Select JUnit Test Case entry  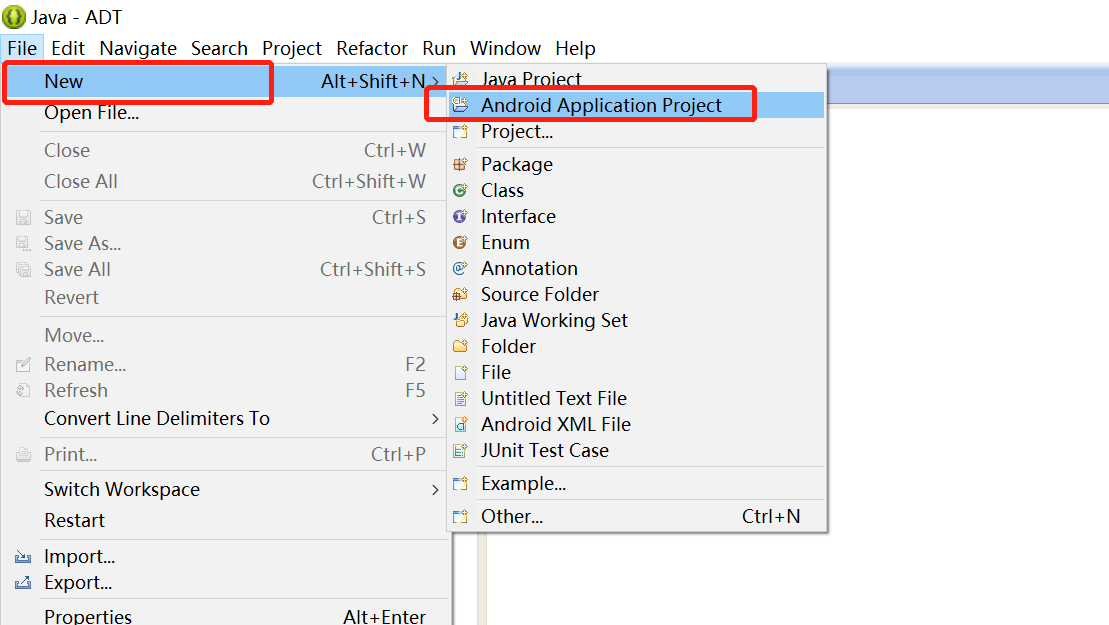point(637,450)
